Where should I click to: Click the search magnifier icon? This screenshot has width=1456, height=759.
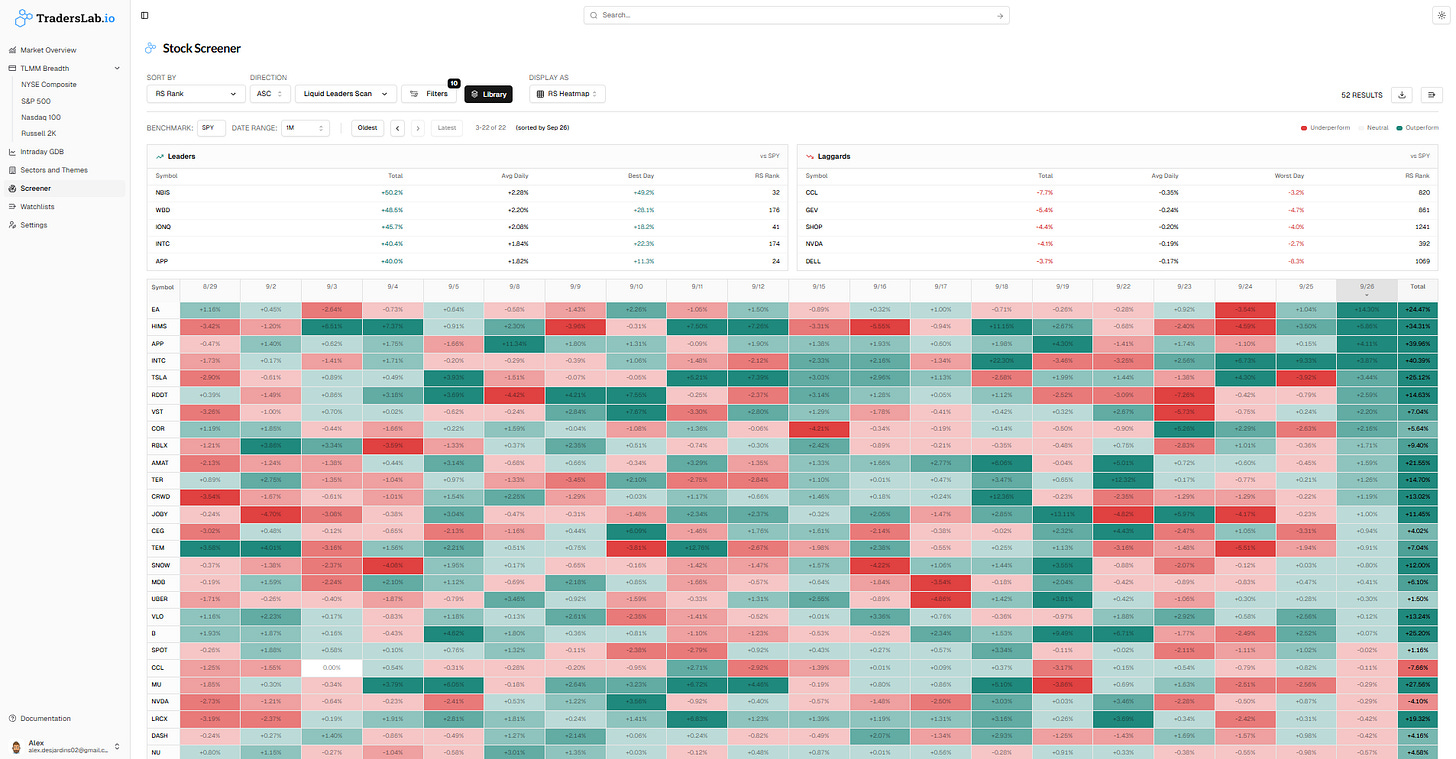point(594,16)
